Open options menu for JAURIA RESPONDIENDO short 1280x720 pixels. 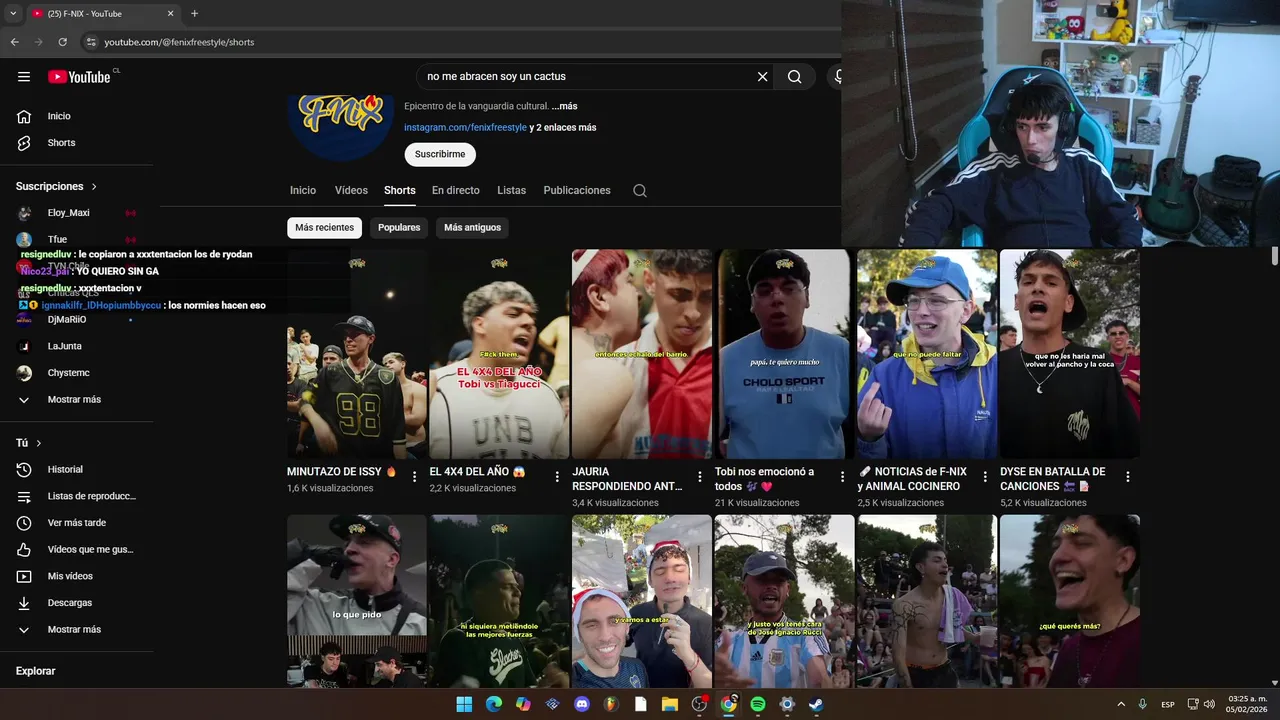coord(700,477)
